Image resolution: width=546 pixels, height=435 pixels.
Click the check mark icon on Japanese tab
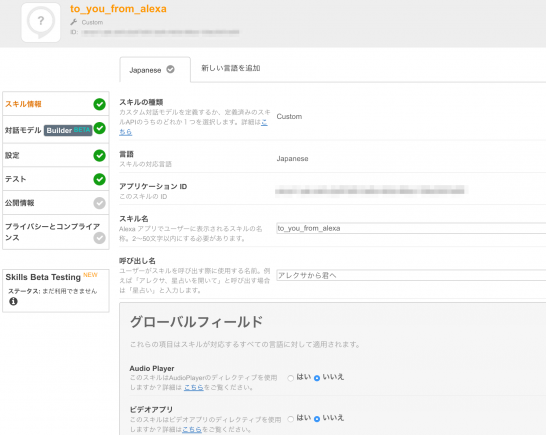click(170, 69)
